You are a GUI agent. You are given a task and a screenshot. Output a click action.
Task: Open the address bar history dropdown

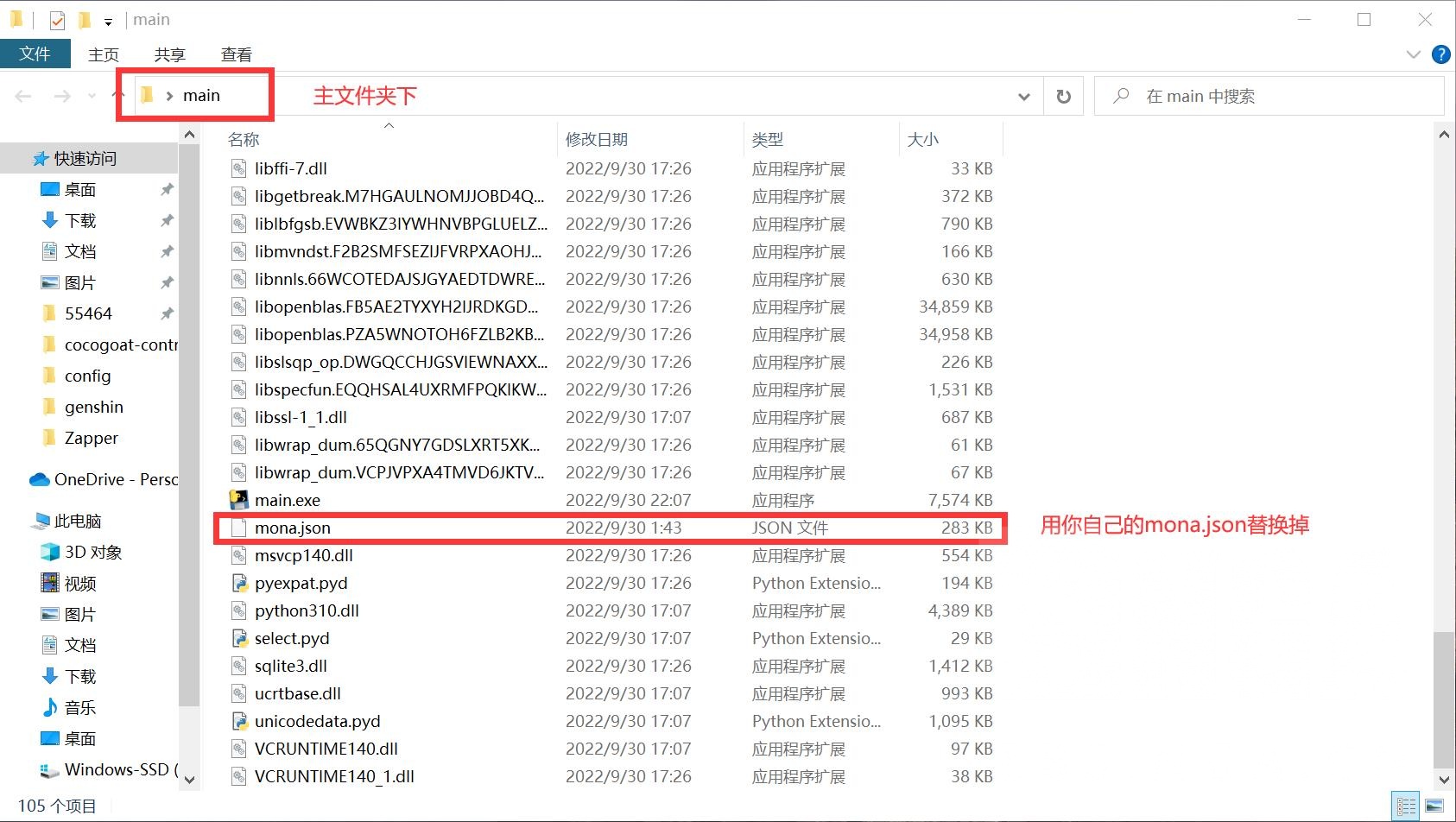[x=1023, y=96]
